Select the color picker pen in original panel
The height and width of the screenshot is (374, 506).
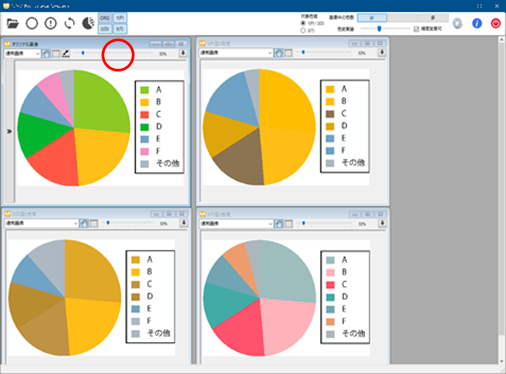tap(66, 53)
